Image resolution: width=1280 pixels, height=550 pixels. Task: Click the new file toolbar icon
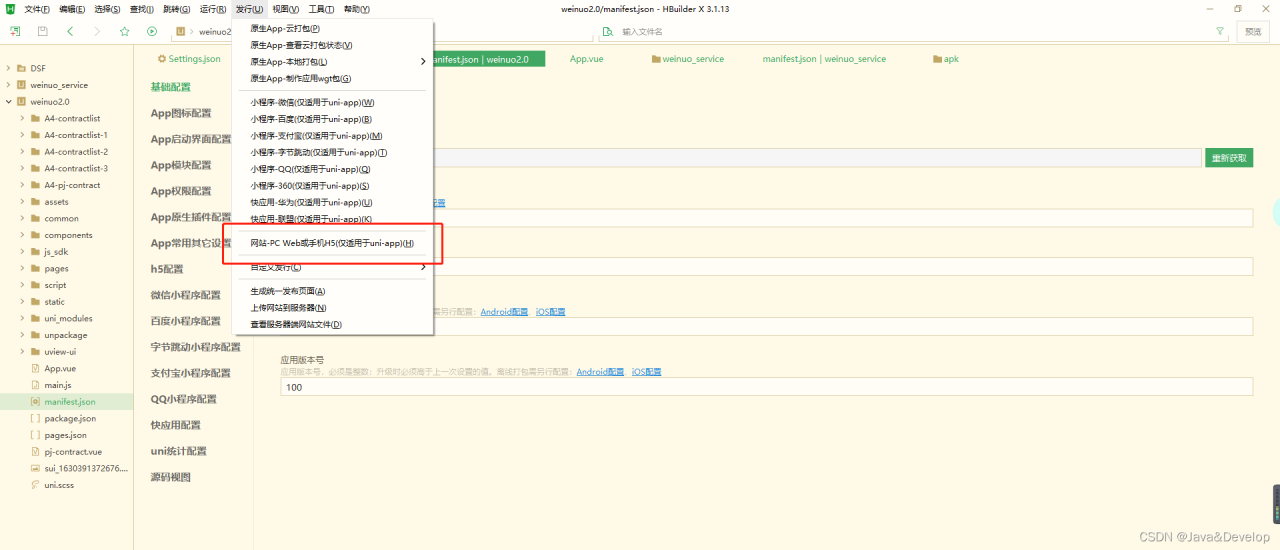click(15, 31)
